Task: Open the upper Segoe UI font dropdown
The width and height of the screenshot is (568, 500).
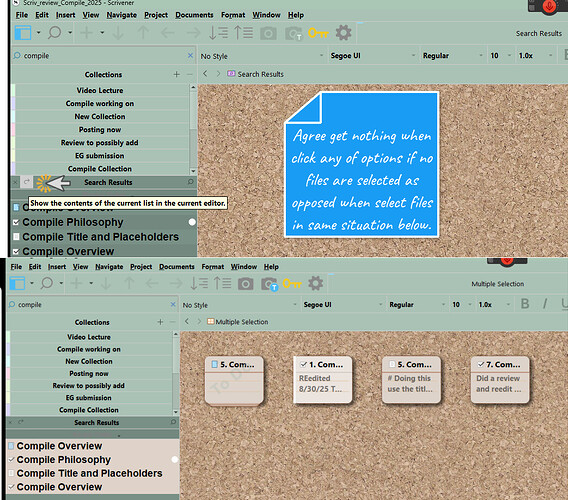Action: 373,56
